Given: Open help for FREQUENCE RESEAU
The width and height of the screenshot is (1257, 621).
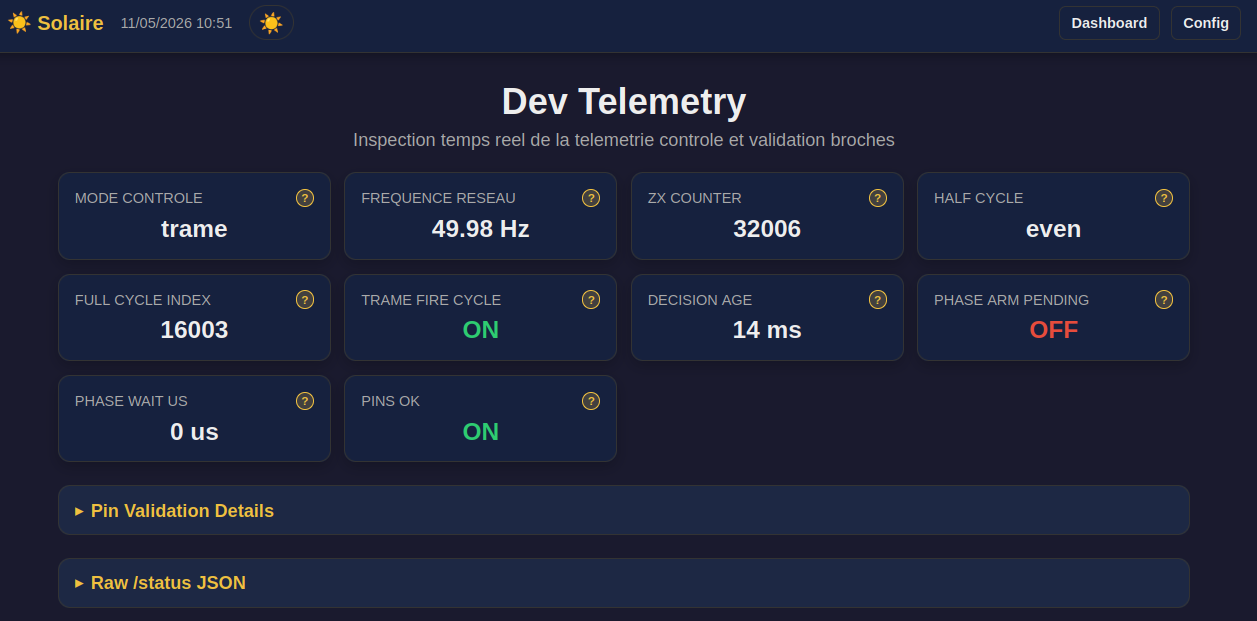Looking at the screenshot, I should (x=591, y=198).
